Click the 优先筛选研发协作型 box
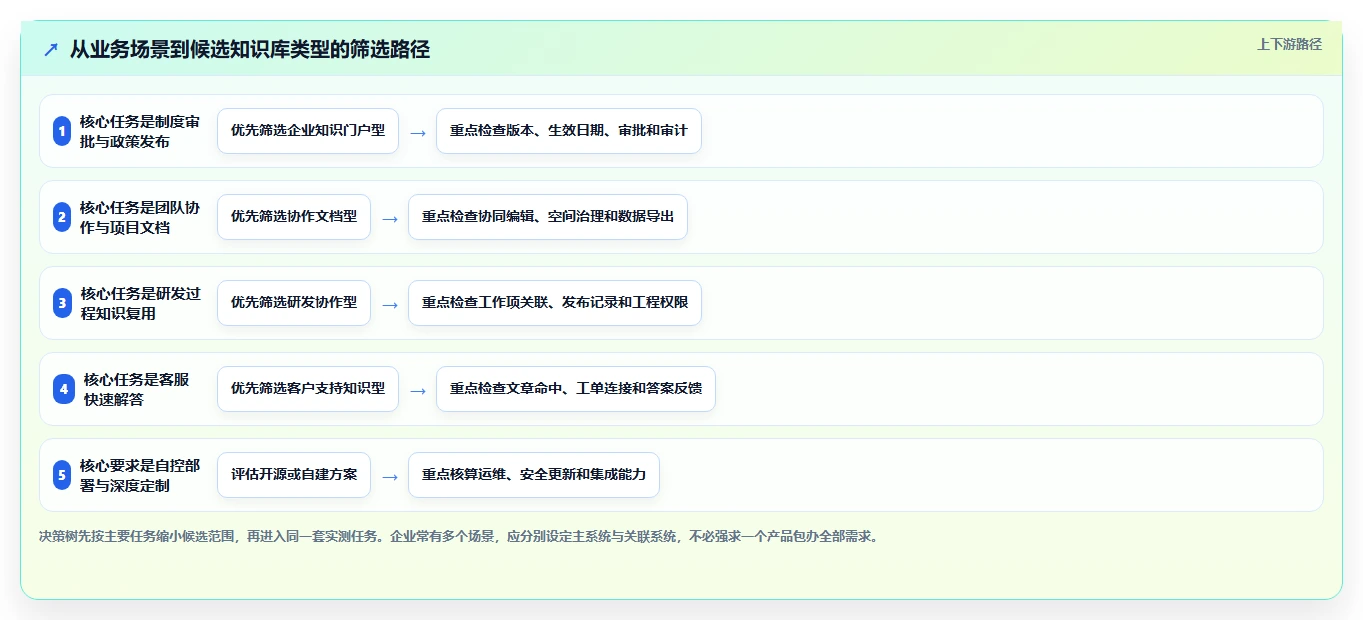Screen dimensions: 1363x620 (x=294, y=303)
